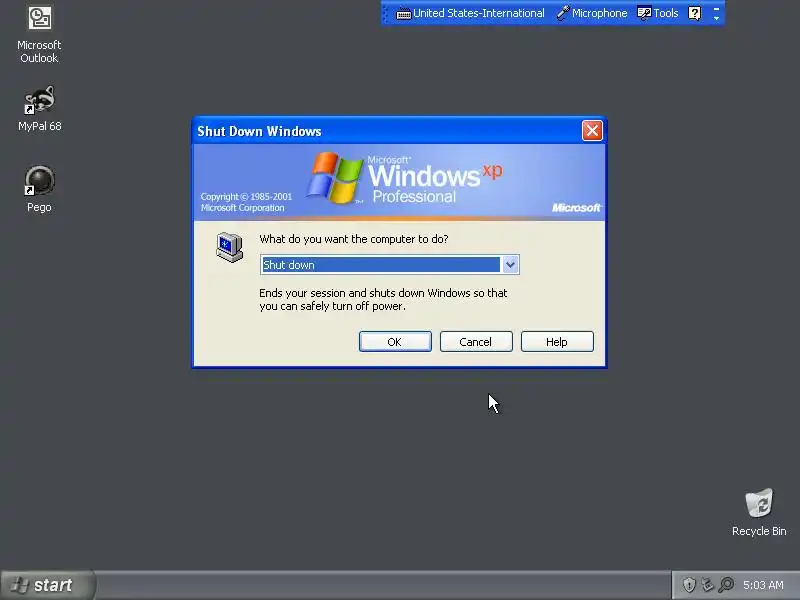
Task: Click the 'What do you want the computer to do?' label
Action: pos(354,239)
